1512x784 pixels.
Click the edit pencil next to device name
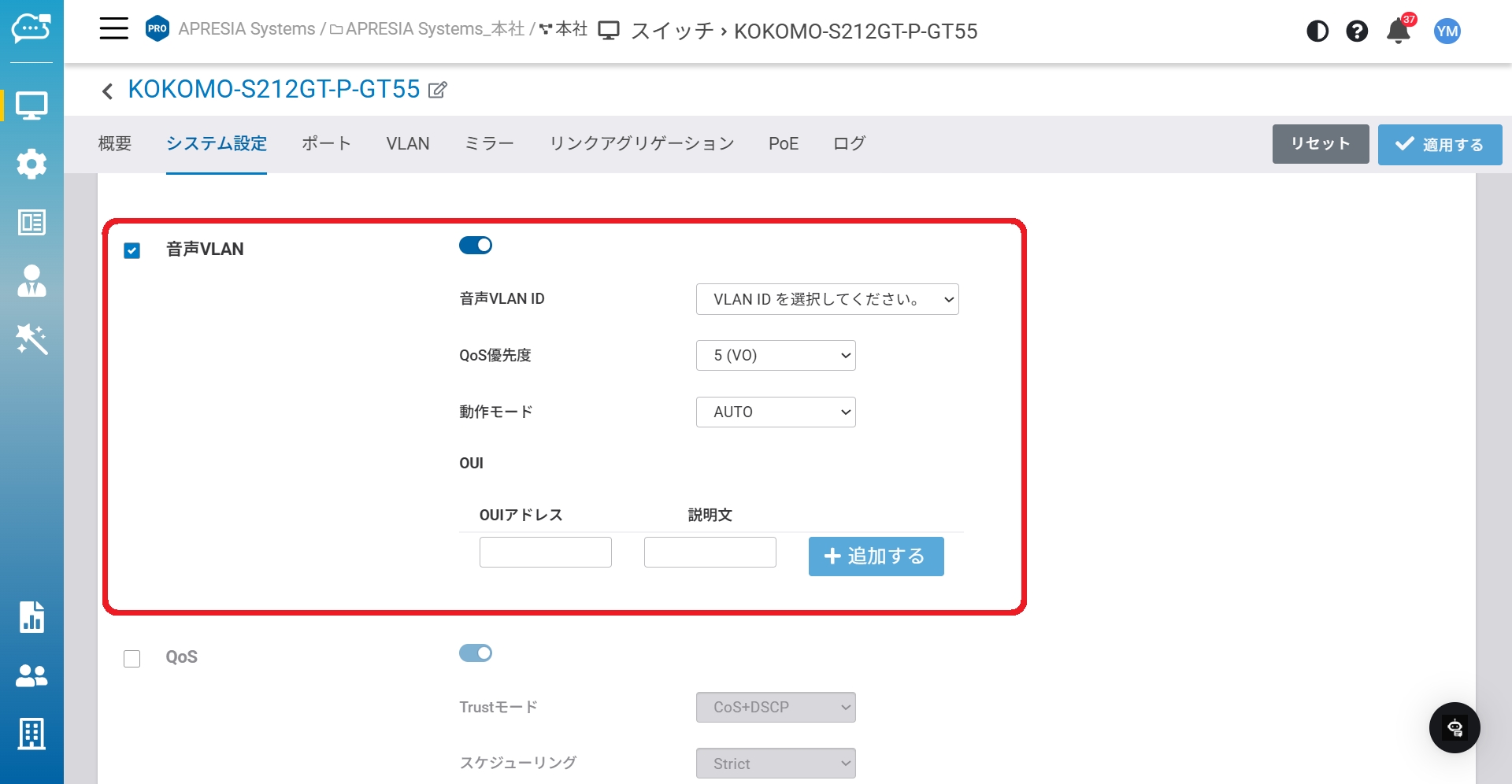[438, 90]
